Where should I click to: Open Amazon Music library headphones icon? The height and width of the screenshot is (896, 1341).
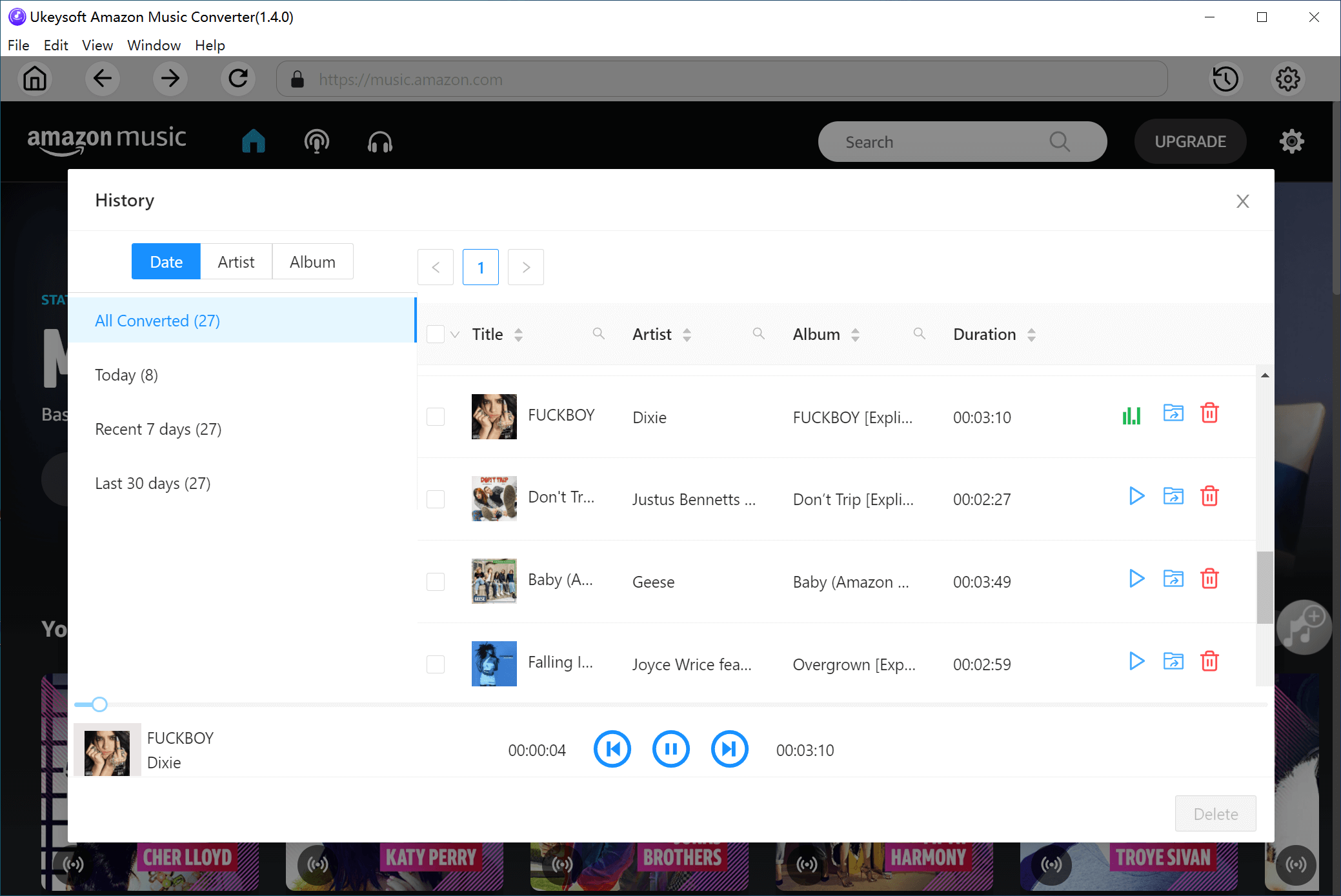[380, 141]
